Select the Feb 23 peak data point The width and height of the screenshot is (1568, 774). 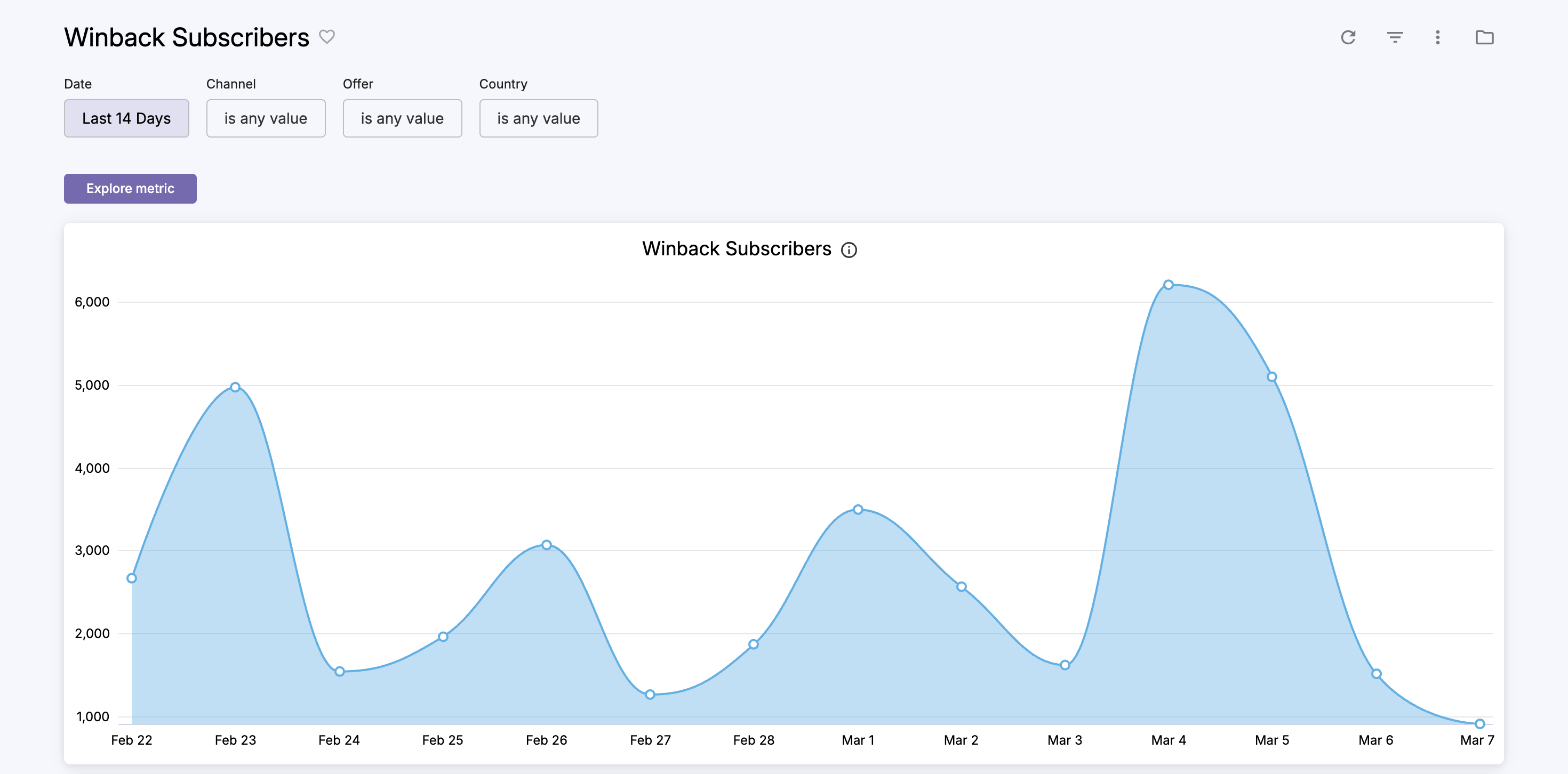[x=235, y=387]
